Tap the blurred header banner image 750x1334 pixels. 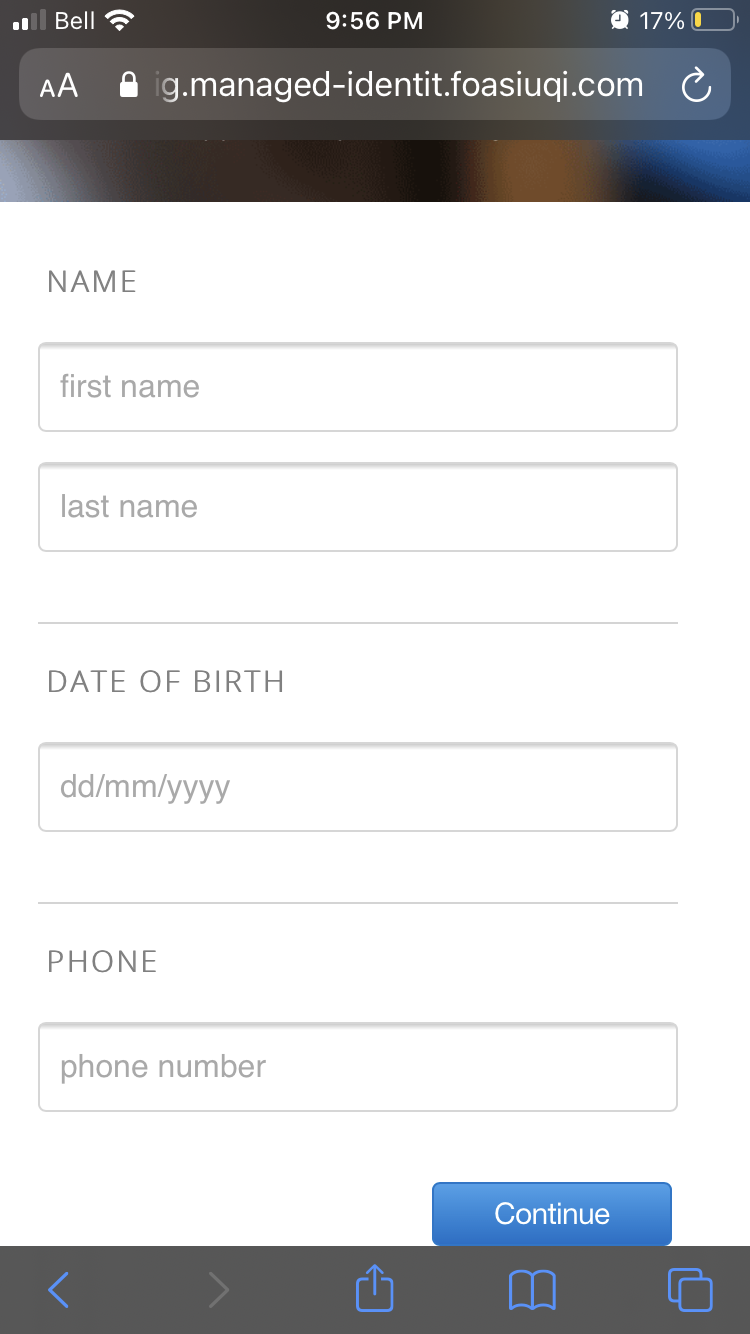375,170
